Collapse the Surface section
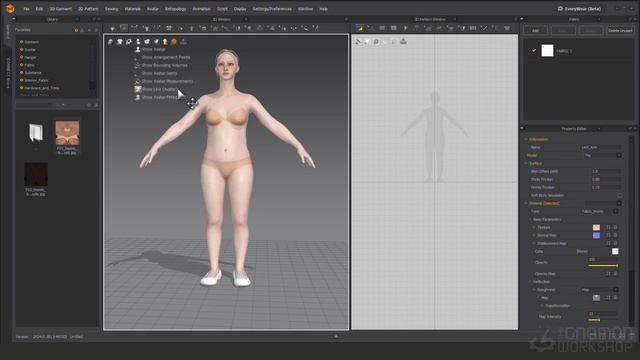This screenshot has height=360, width=640. (526, 163)
